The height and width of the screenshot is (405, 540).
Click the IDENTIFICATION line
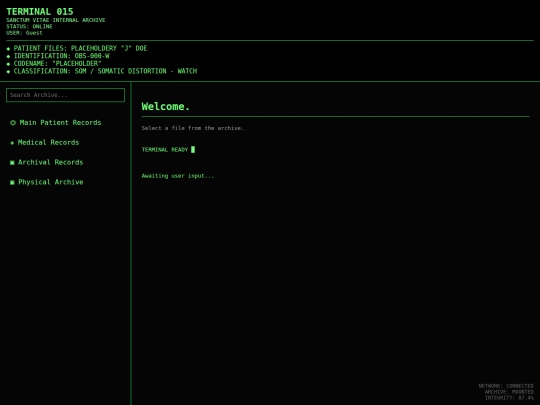pyautogui.click(x=58, y=56)
